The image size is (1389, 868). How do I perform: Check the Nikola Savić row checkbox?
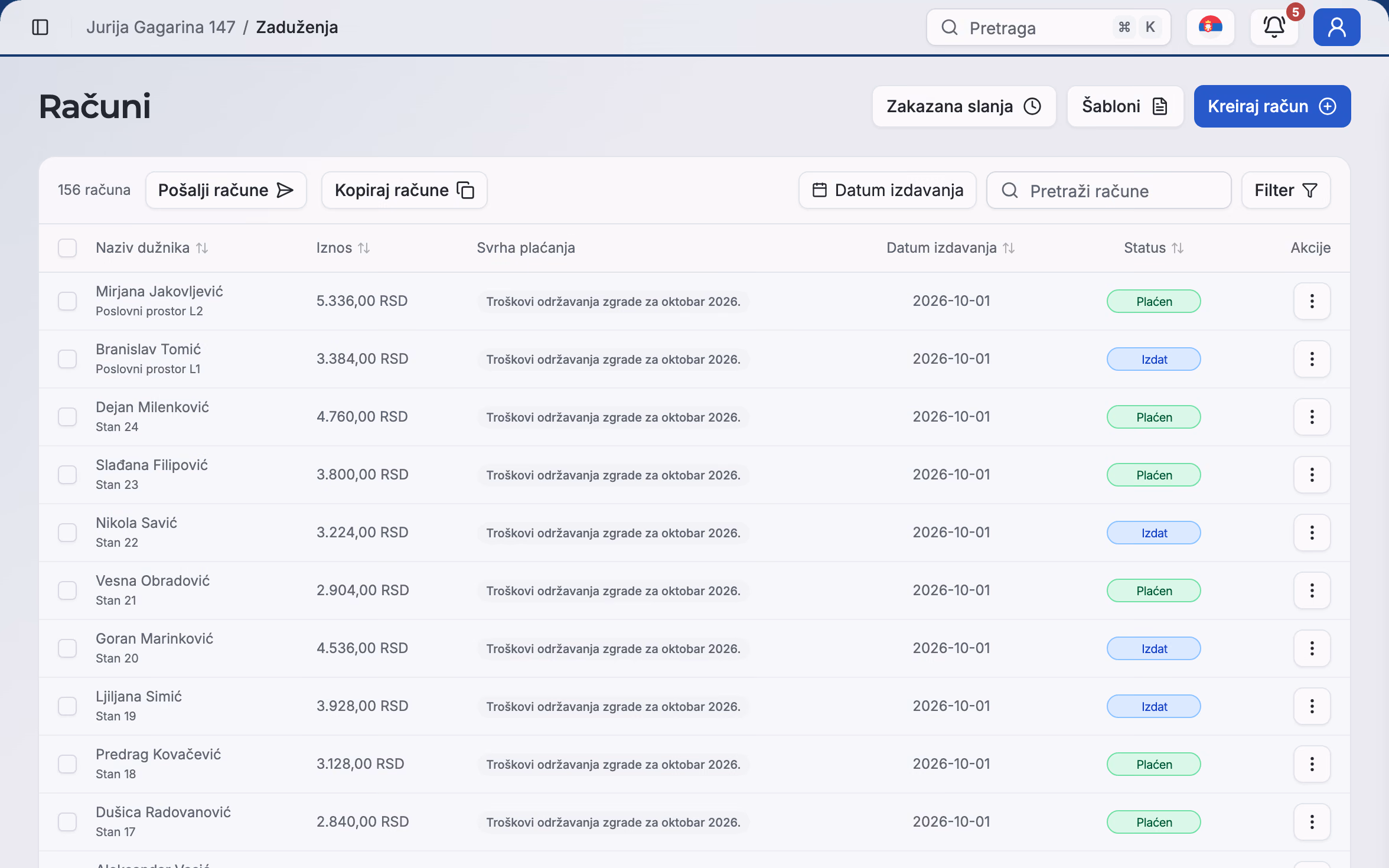(67, 533)
